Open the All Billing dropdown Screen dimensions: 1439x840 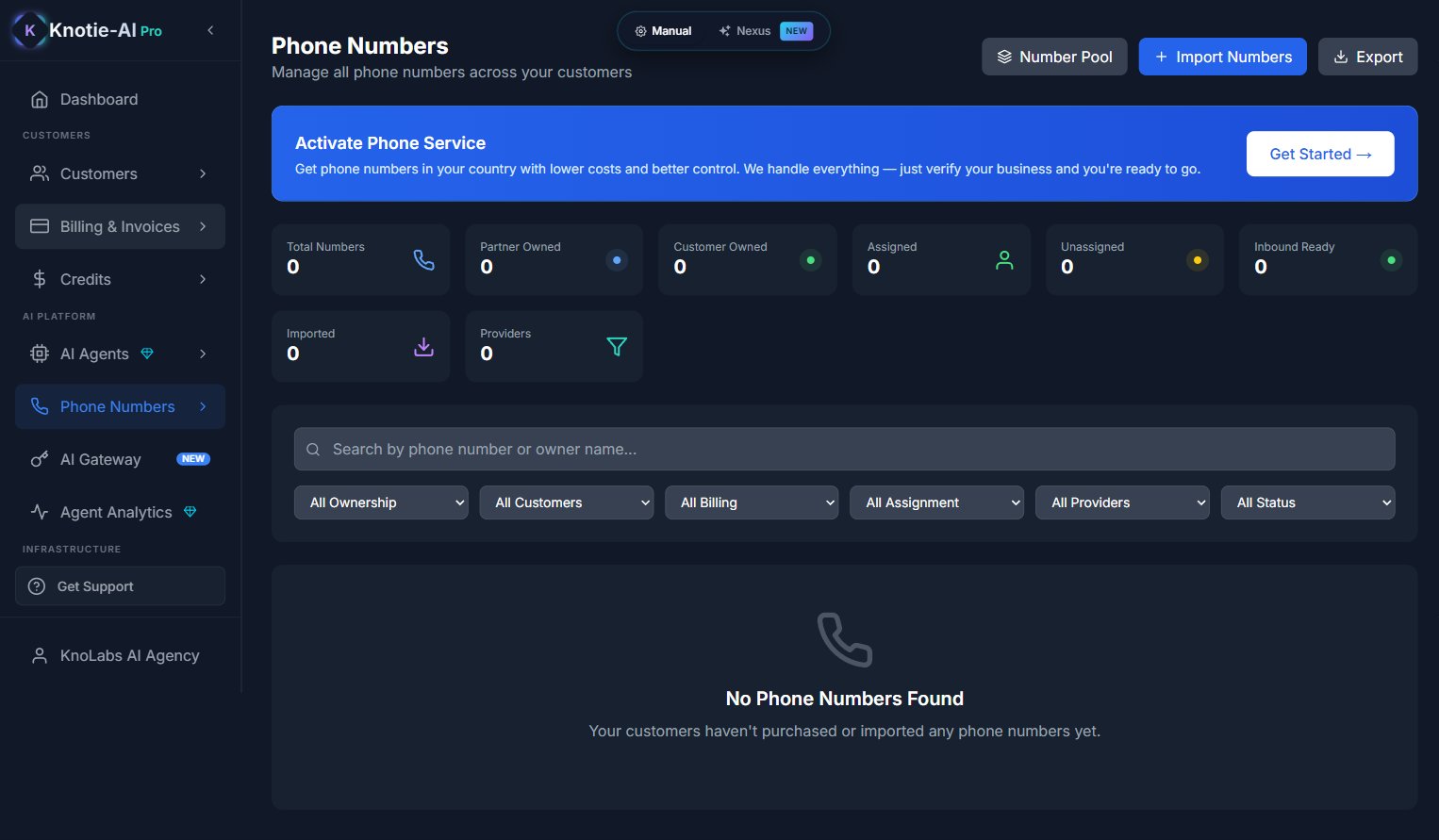(752, 502)
